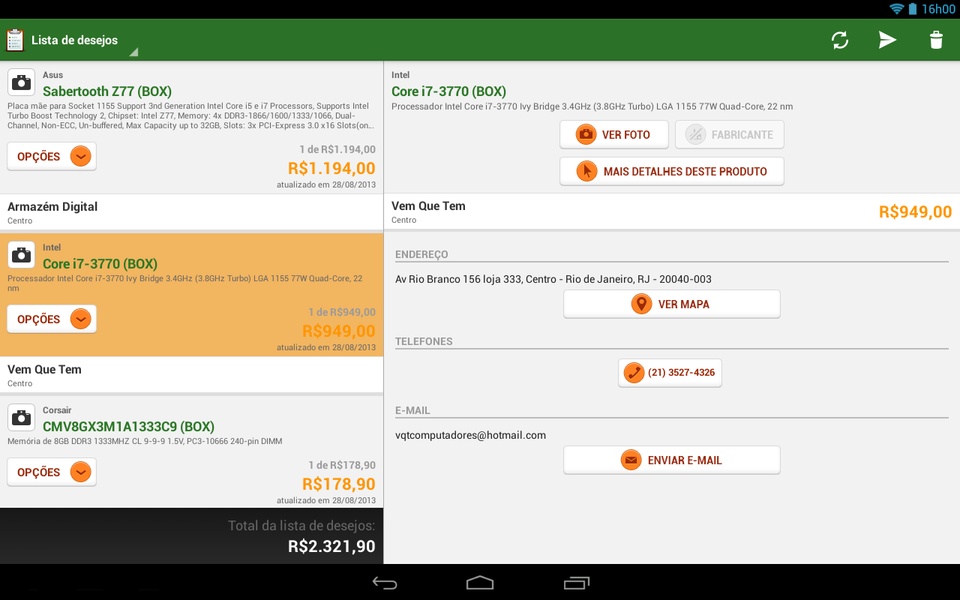Screen dimensions: 960x600
Task: Tap the send/share wish list icon
Action: (887, 40)
